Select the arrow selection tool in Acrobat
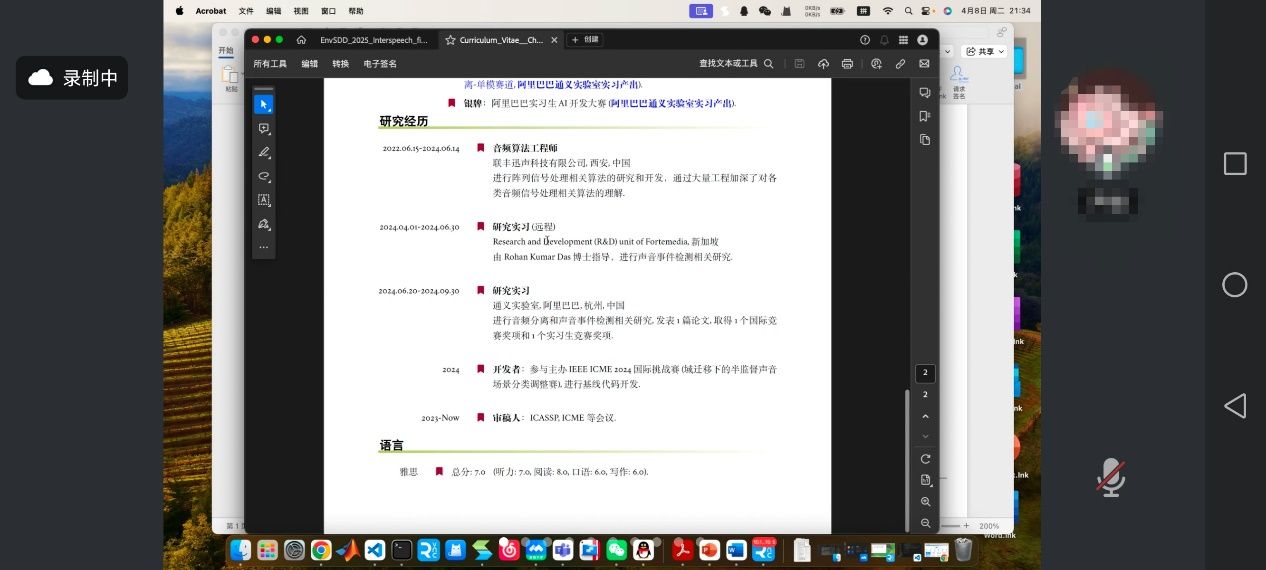 (x=264, y=105)
